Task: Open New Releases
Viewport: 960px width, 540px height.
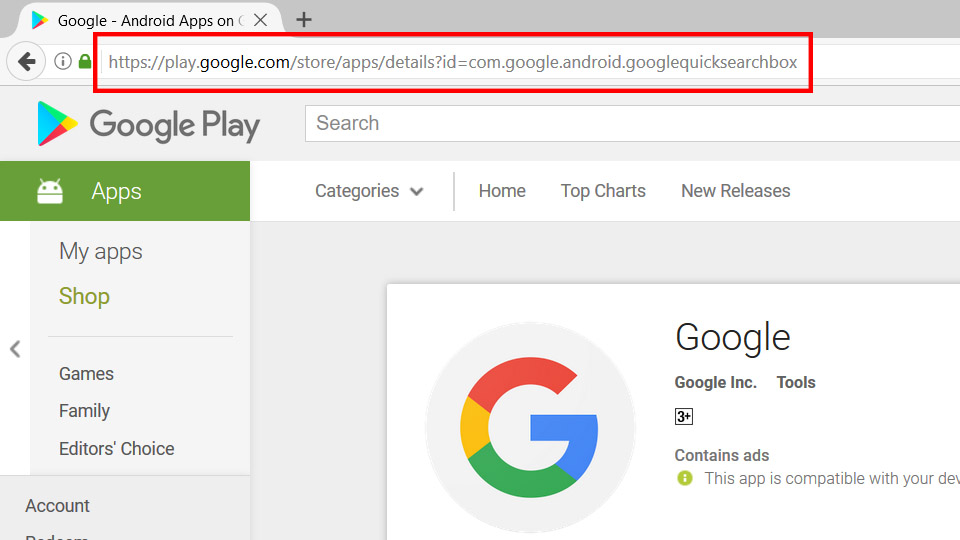Action: [735, 191]
